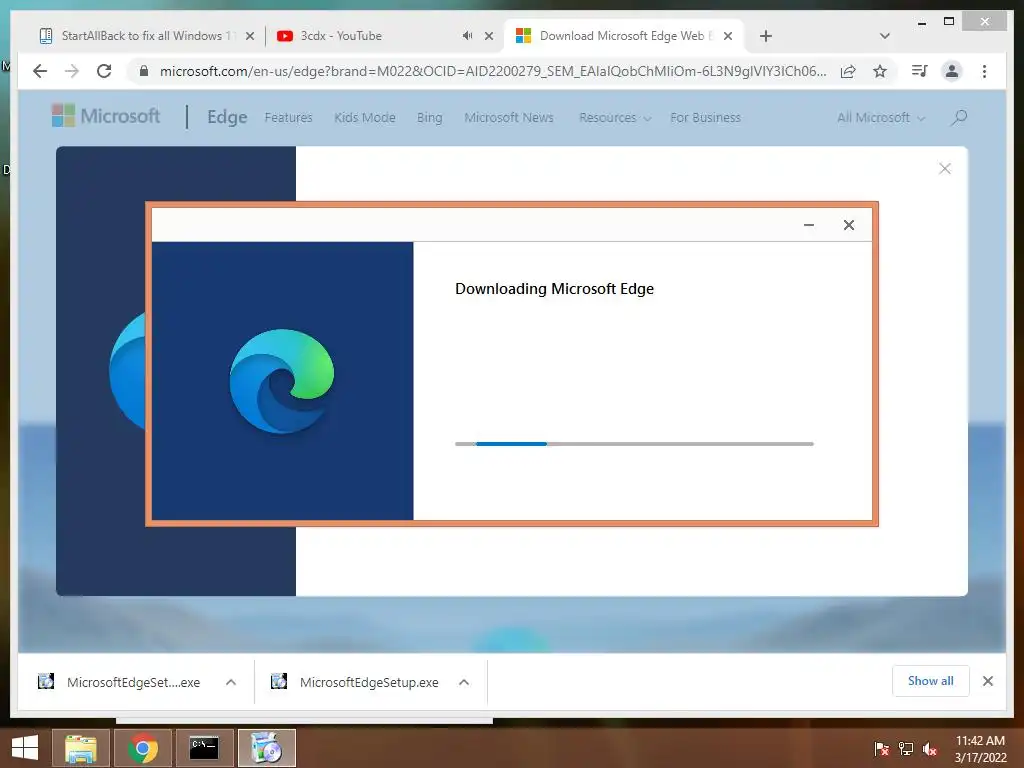1024x768 pixels.
Task: Expand the tab search chevron
Action: click(x=885, y=36)
